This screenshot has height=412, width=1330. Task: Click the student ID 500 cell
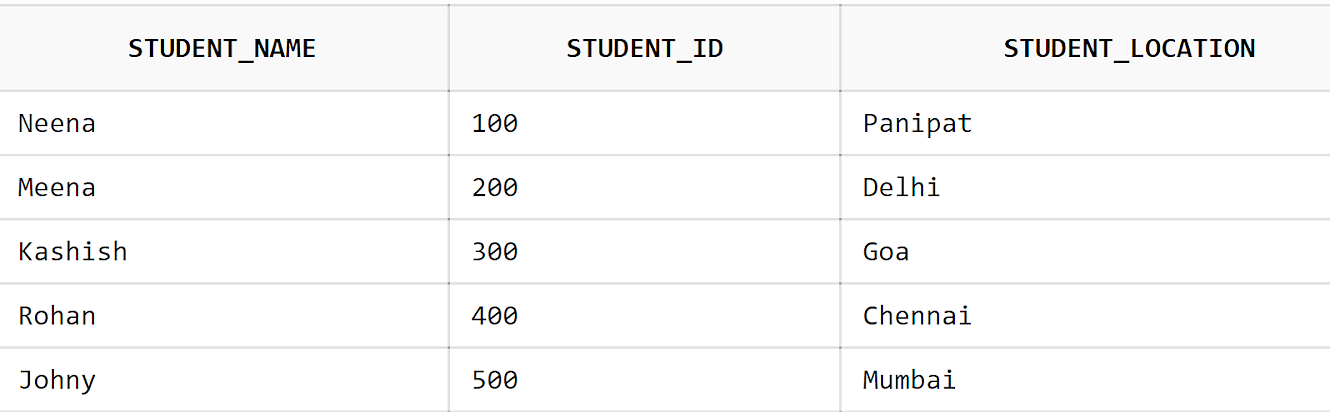(644, 379)
